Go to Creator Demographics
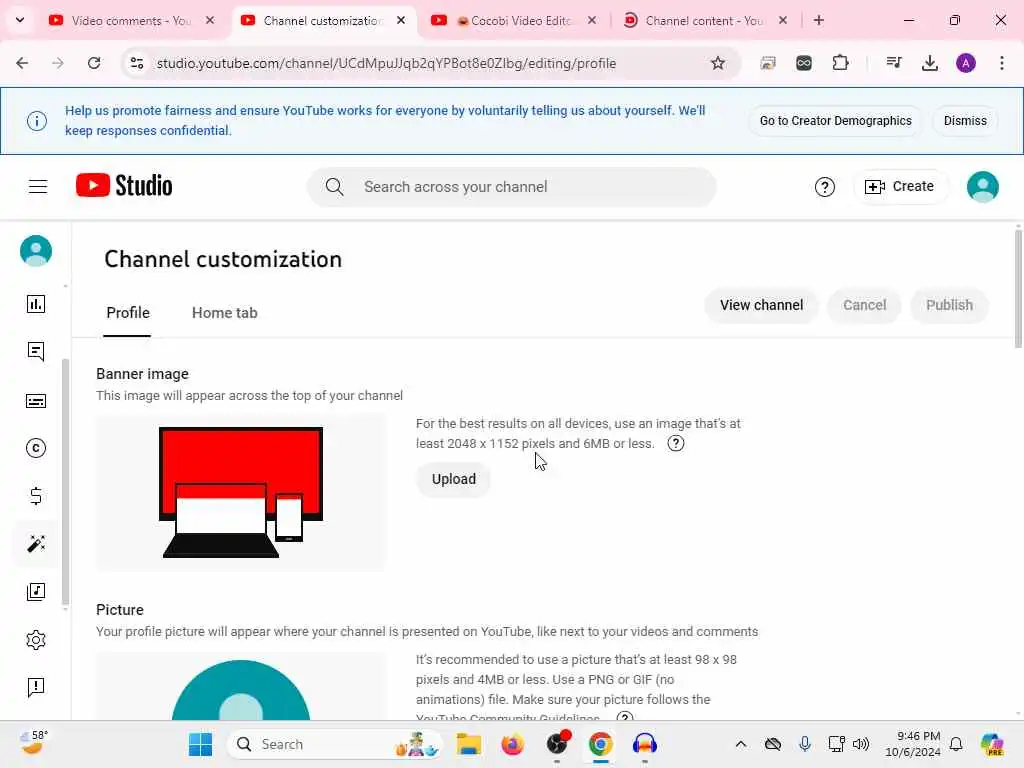 pyautogui.click(x=835, y=121)
